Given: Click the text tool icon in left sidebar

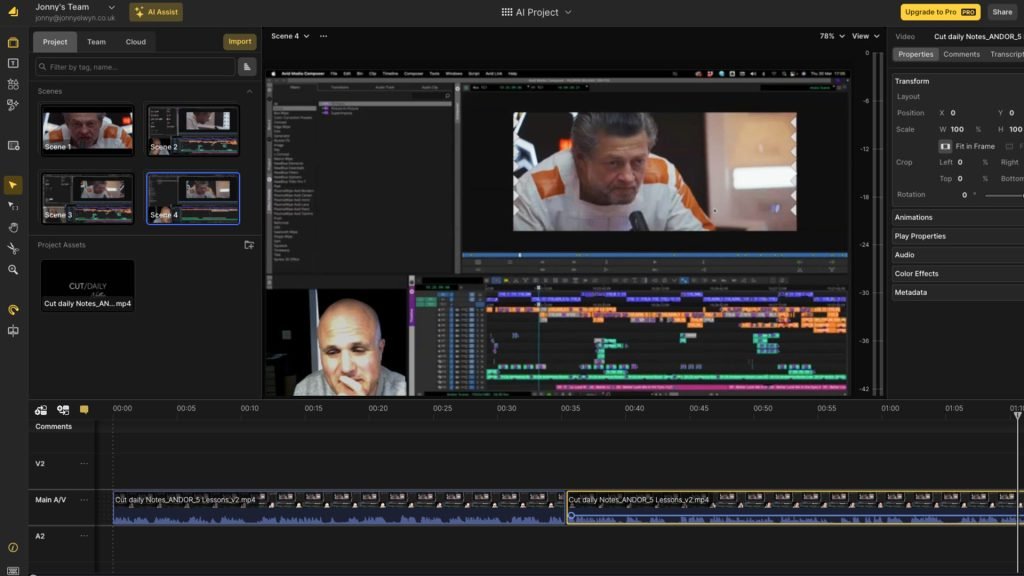Looking at the screenshot, I should (x=13, y=65).
